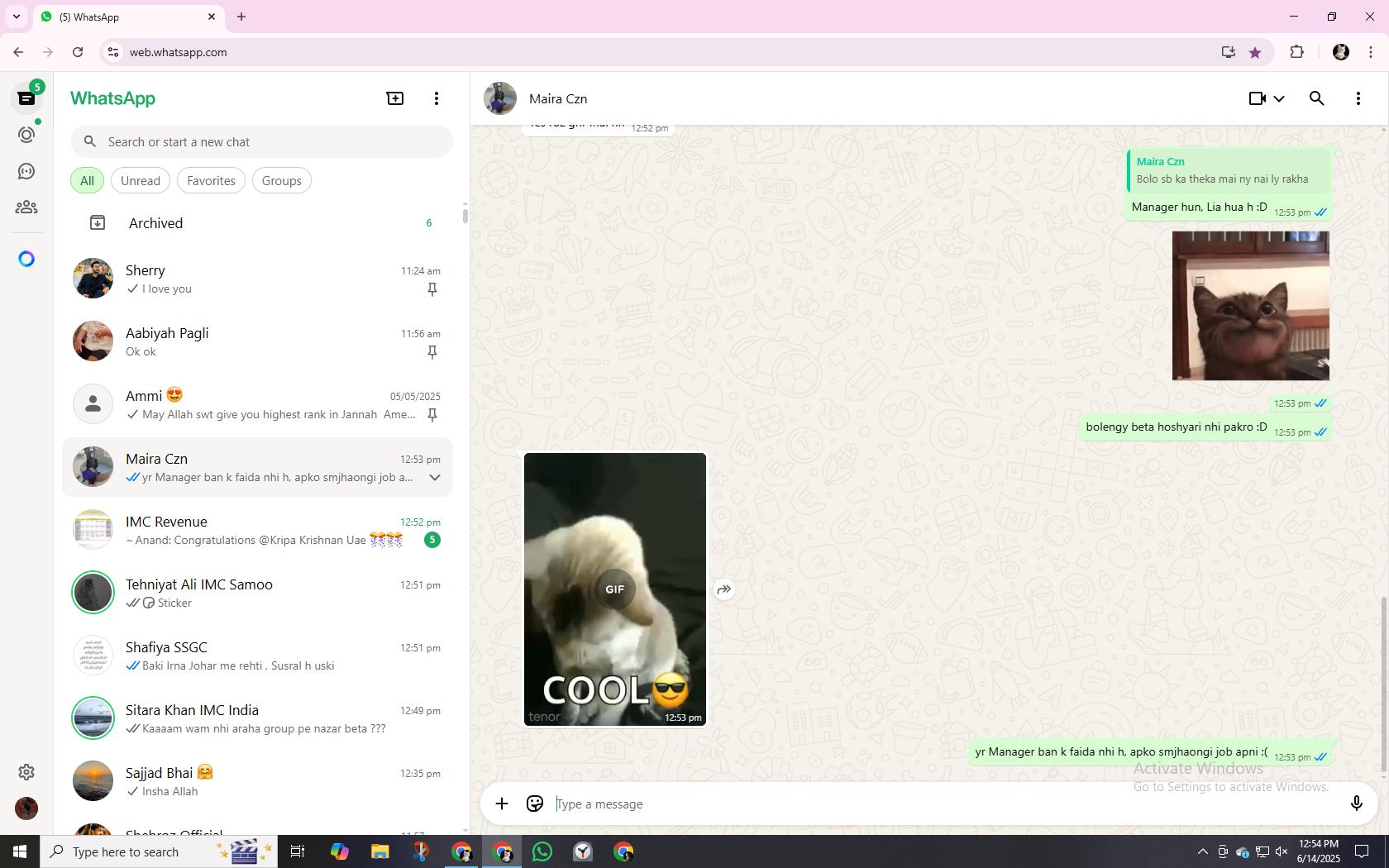Record a voice message
Viewport: 1389px width, 868px height.
(x=1356, y=804)
